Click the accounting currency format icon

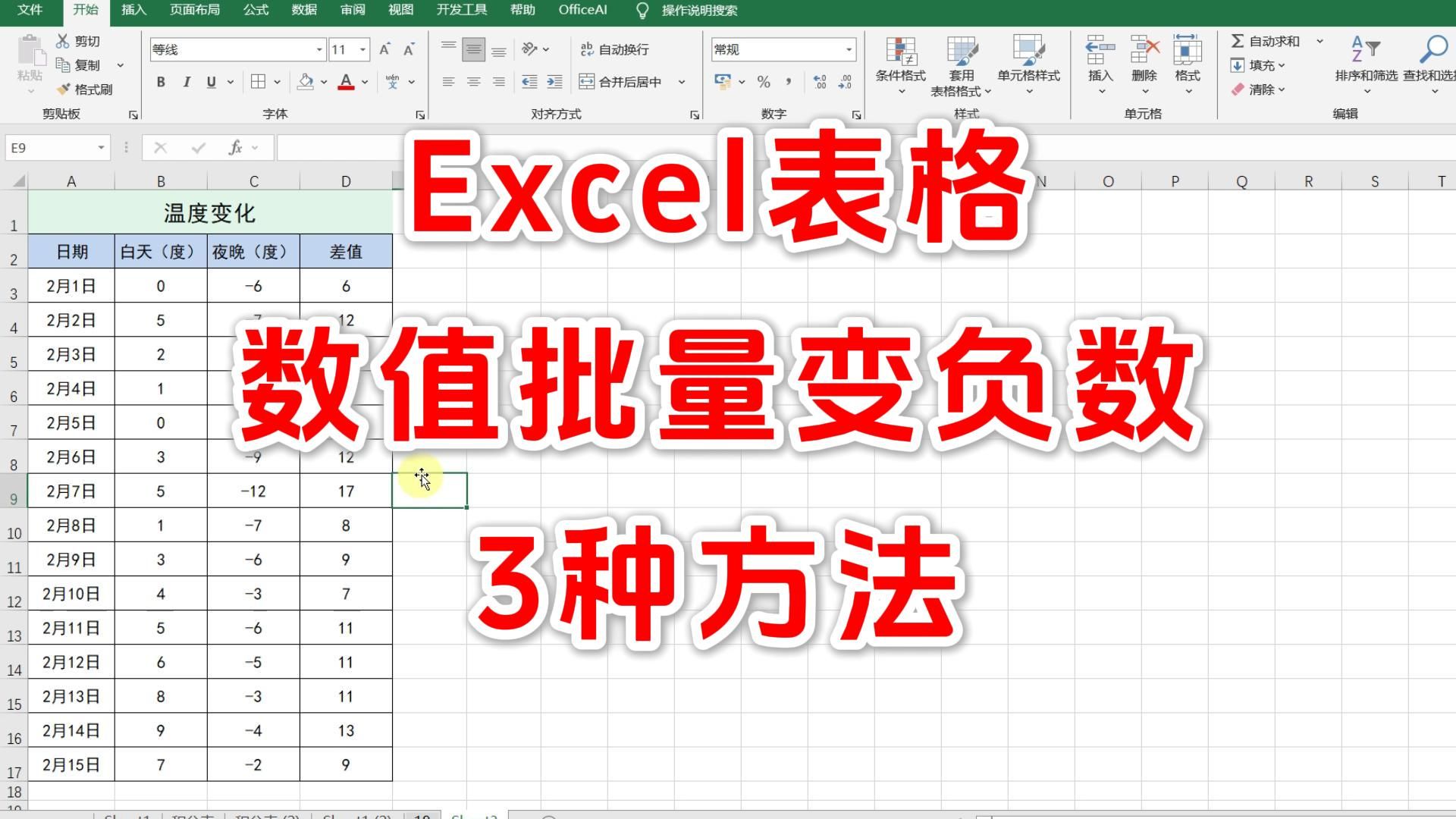pos(723,81)
